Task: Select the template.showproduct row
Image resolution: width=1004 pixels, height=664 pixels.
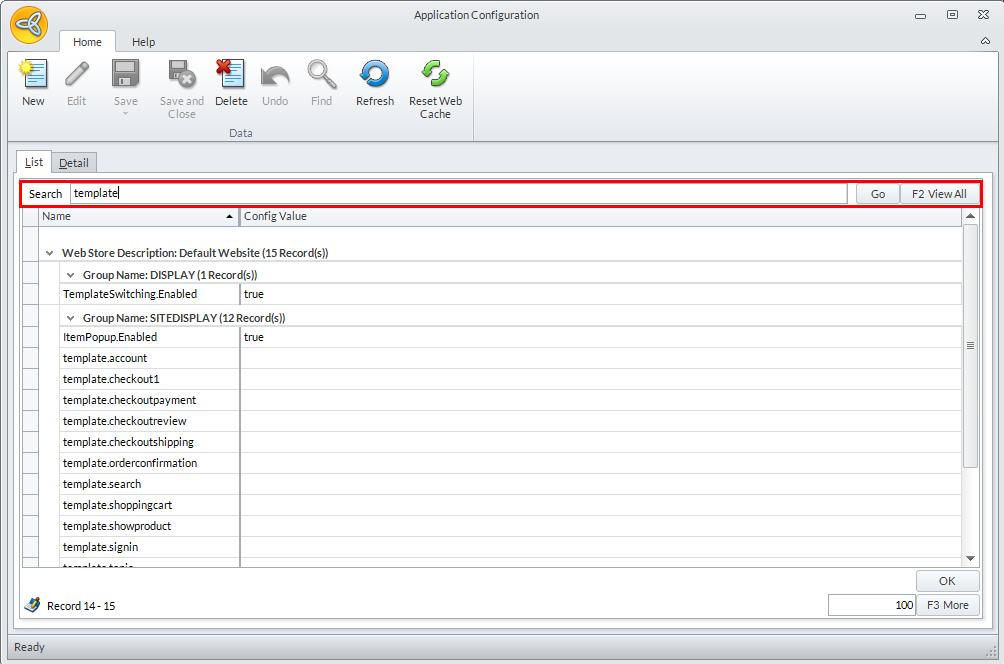Action: coord(510,526)
